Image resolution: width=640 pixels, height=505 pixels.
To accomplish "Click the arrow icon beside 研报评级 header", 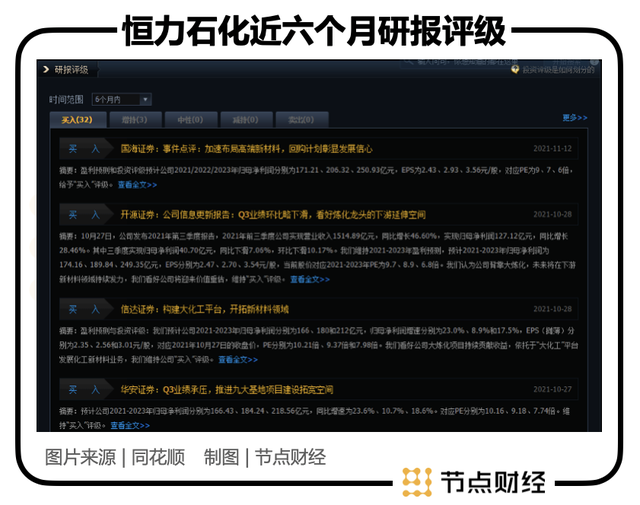I will [45, 70].
